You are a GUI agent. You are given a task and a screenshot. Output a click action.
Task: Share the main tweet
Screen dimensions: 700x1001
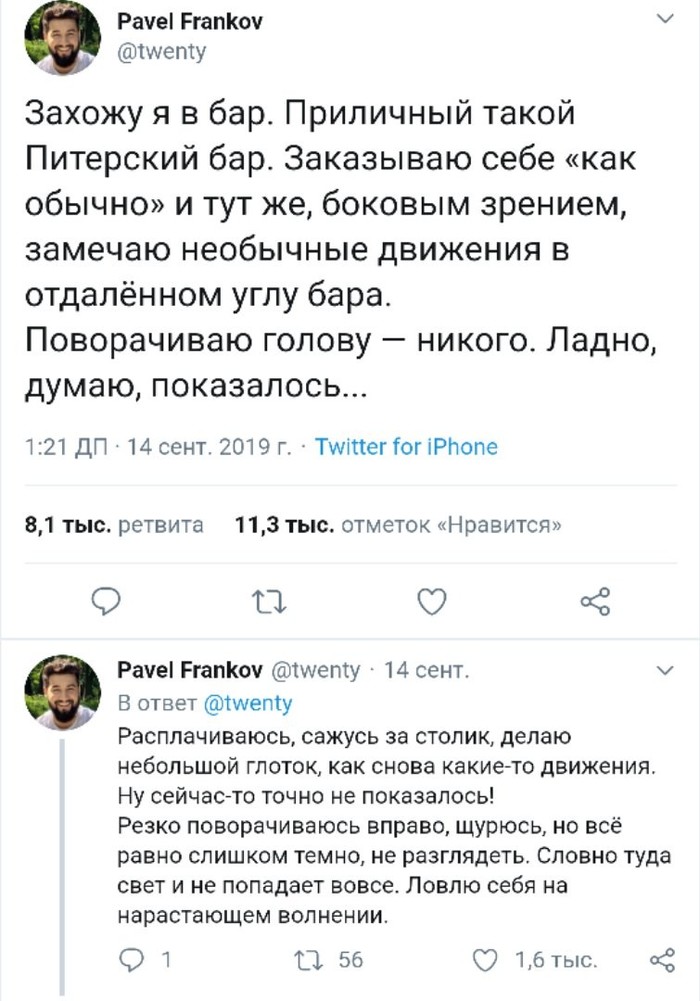(x=594, y=600)
